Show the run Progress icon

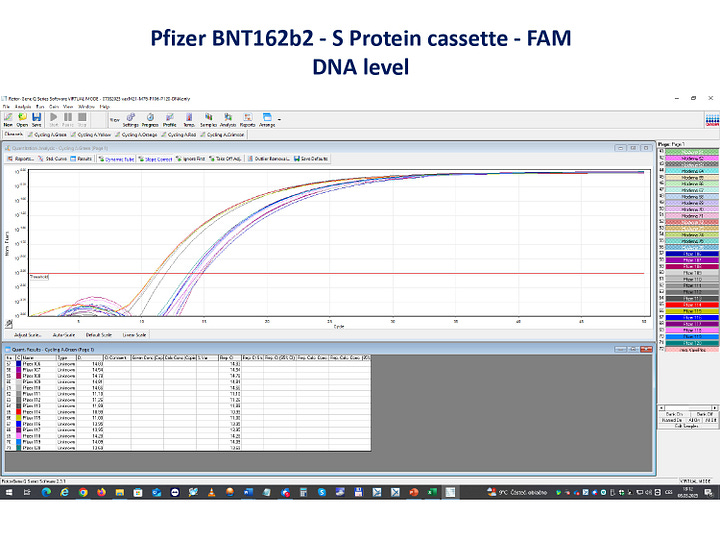pyautogui.click(x=150, y=120)
